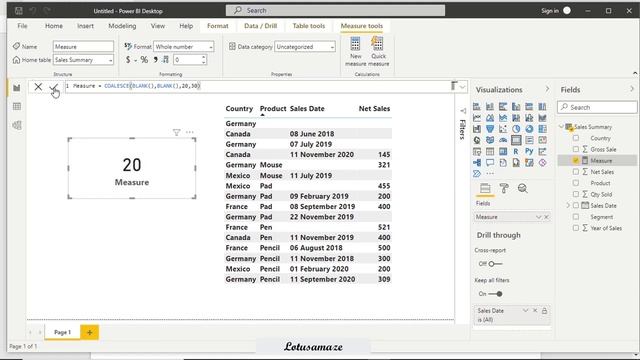Image resolution: width=640 pixels, height=360 pixels.
Task: Check the Country field checkbox
Action: click(576, 138)
